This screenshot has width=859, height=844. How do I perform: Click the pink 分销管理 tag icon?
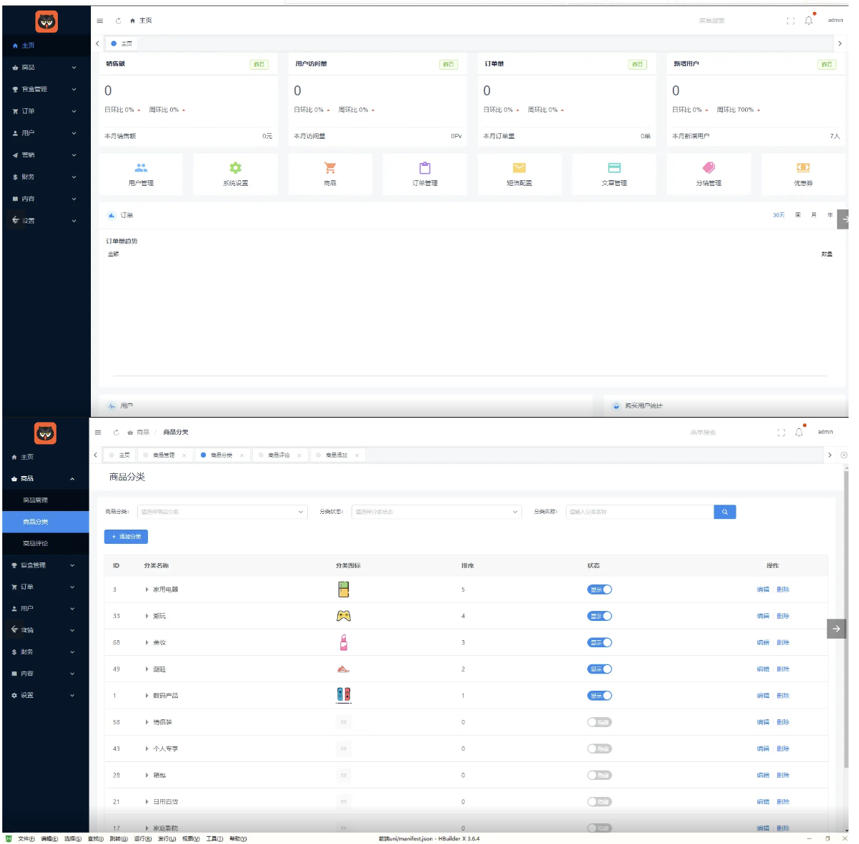tap(708, 168)
